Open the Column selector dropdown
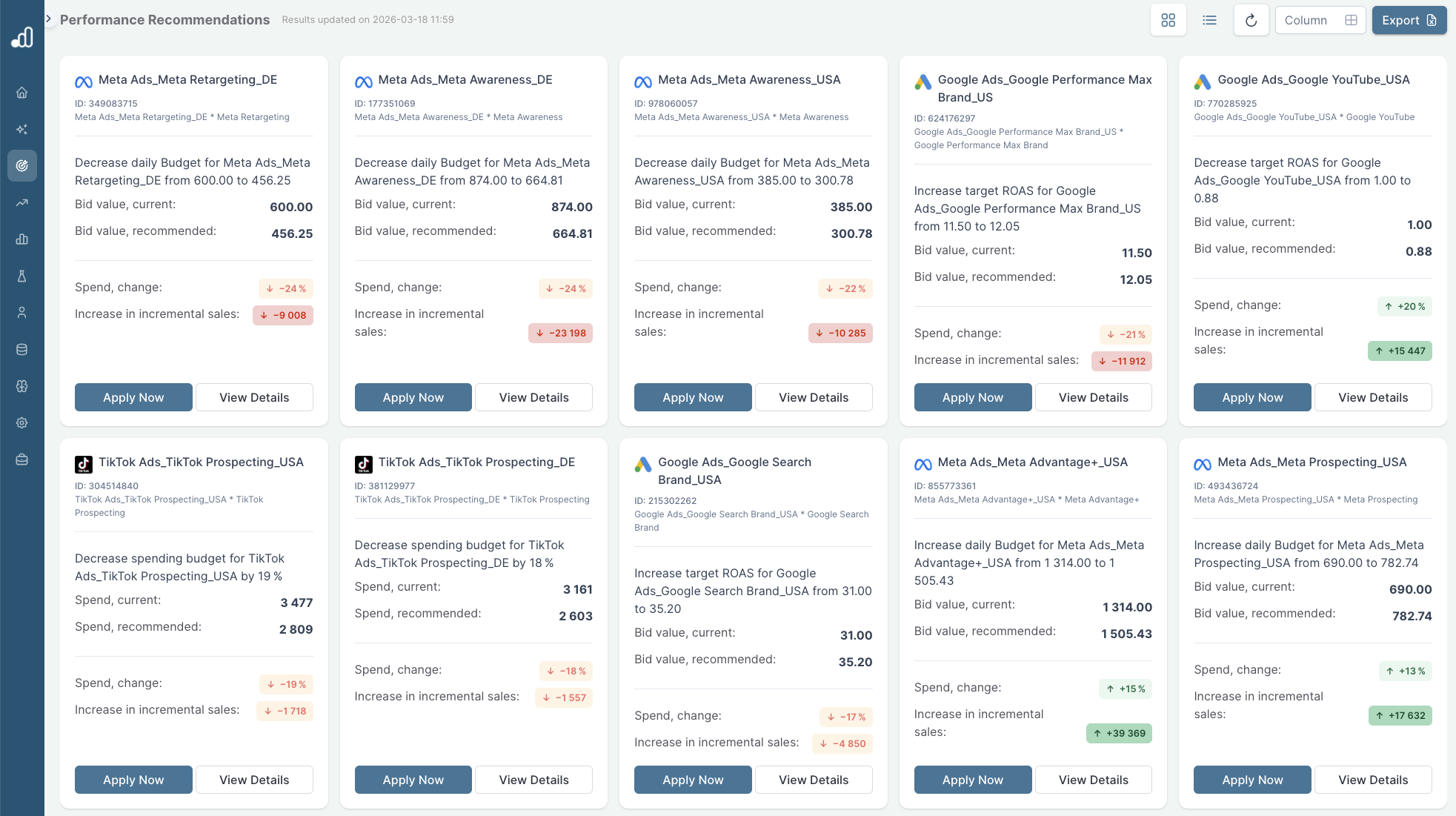The height and width of the screenshot is (816, 1456). tap(1320, 20)
